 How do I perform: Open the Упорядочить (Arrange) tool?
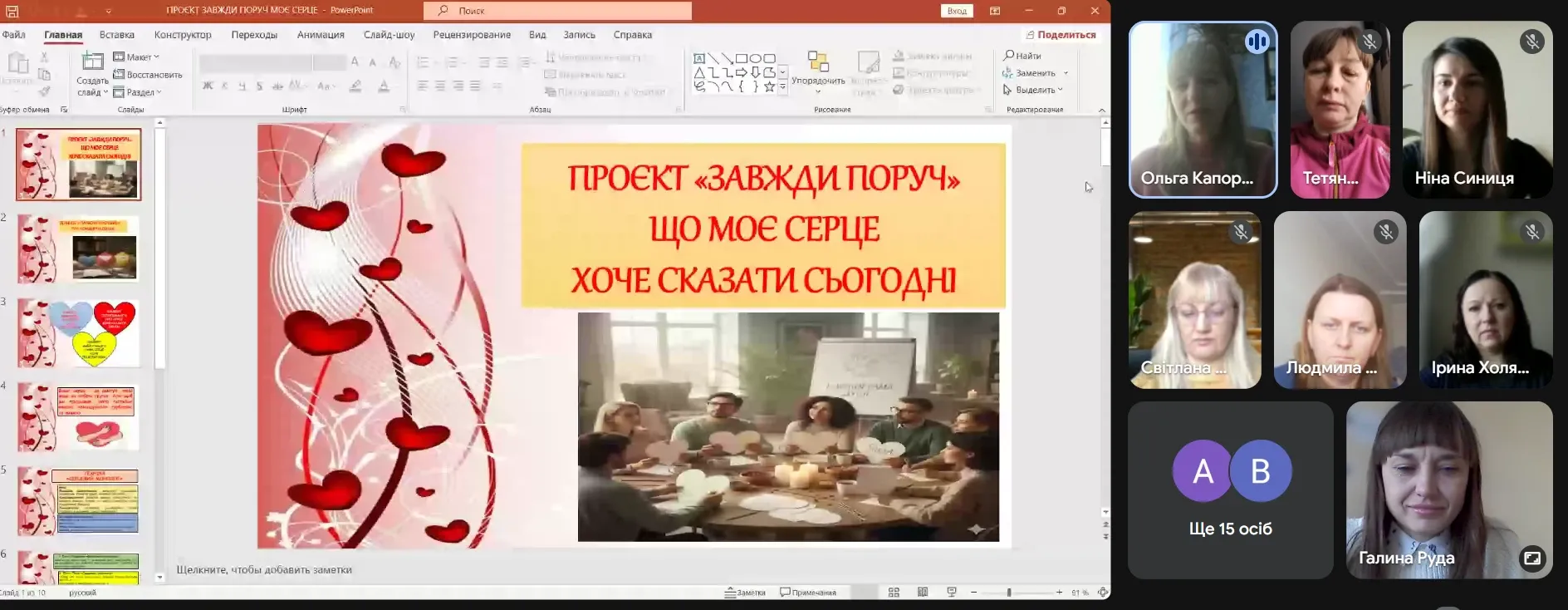coord(818,66)
